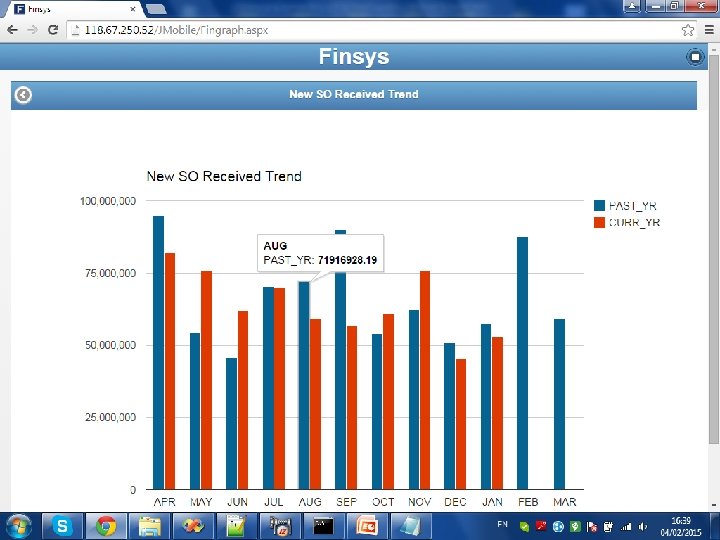Reload the page with the refresh icon
The height and width of the screenshot is (540, 720).
[53, 30]
